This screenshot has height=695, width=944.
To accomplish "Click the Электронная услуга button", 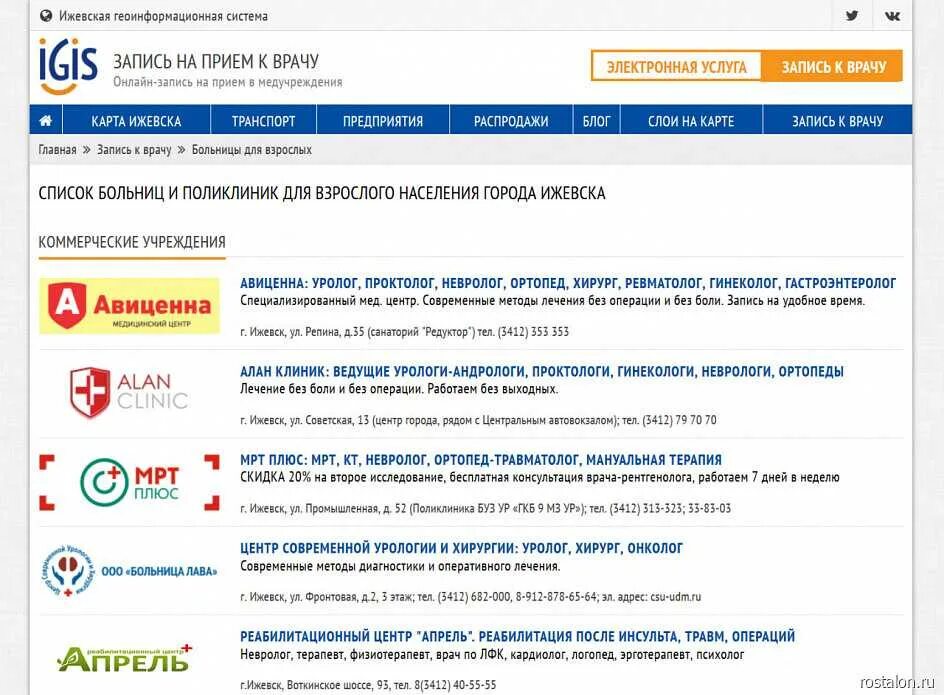I will (677, 66).
